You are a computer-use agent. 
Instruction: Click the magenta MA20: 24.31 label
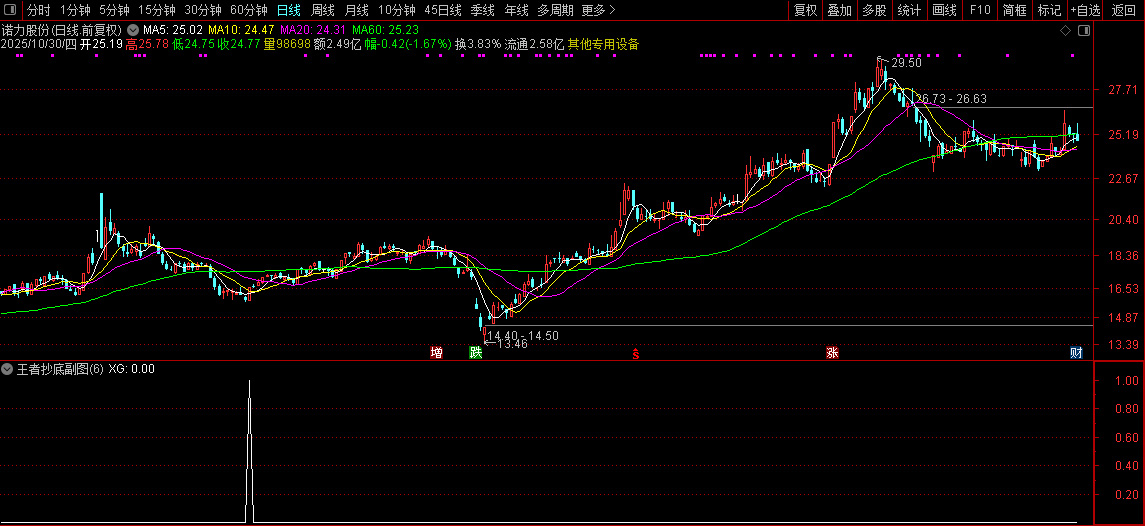[313, 31]
